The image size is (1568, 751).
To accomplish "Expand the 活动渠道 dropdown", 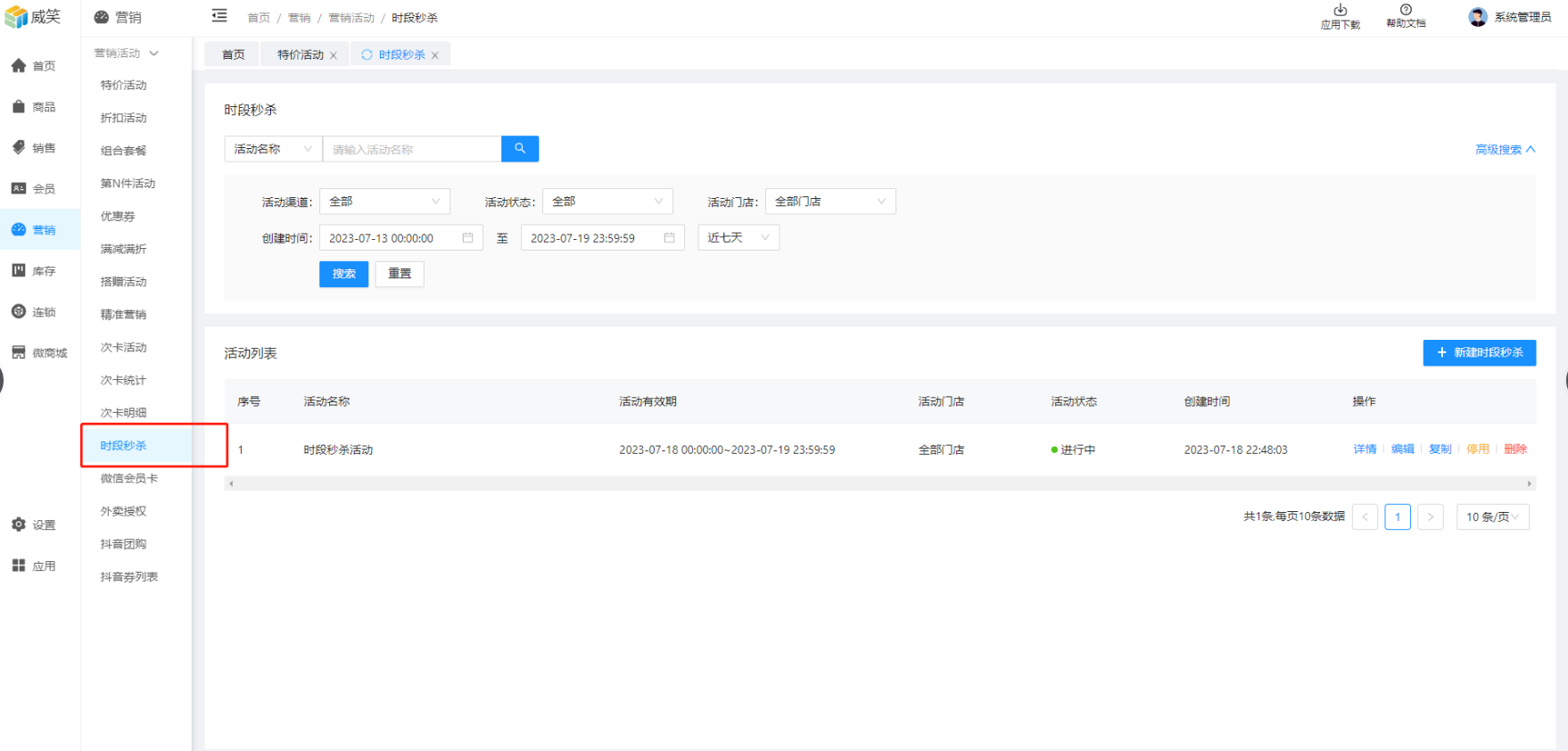I will 384,202.
